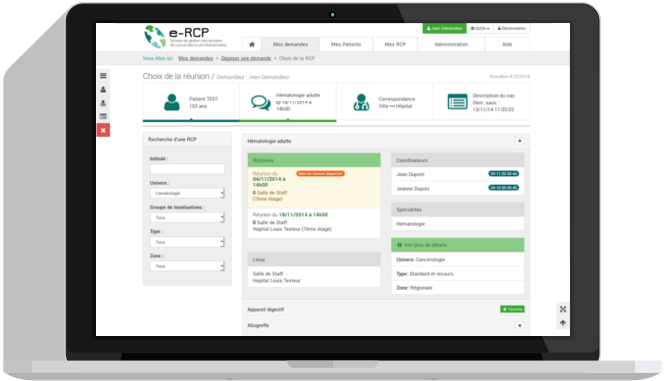The height and width of the screenshot is (381, 667).
Task: Open the Administration tab
Action: [x=451, y=44]
